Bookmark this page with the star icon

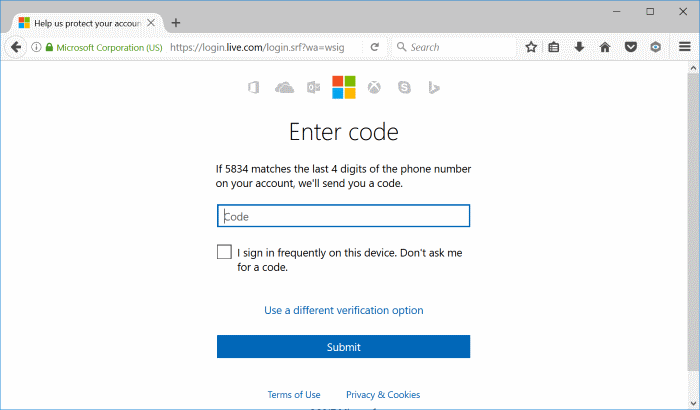click(x=531, y=47)
